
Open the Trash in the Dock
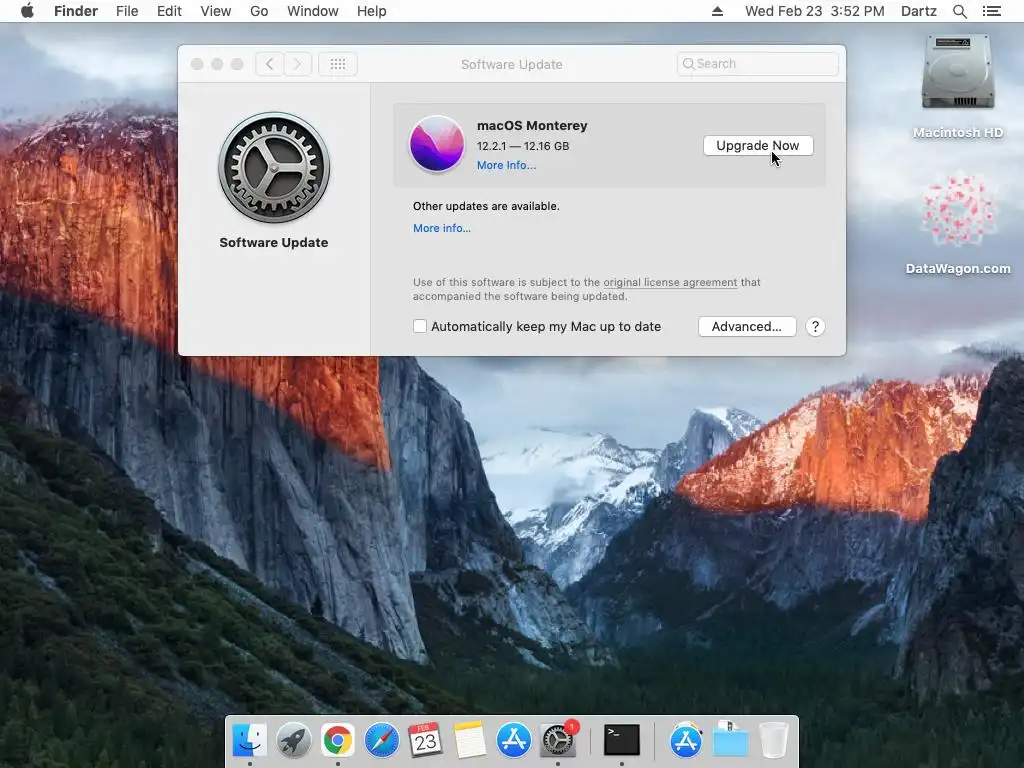[x=774, y=740]
